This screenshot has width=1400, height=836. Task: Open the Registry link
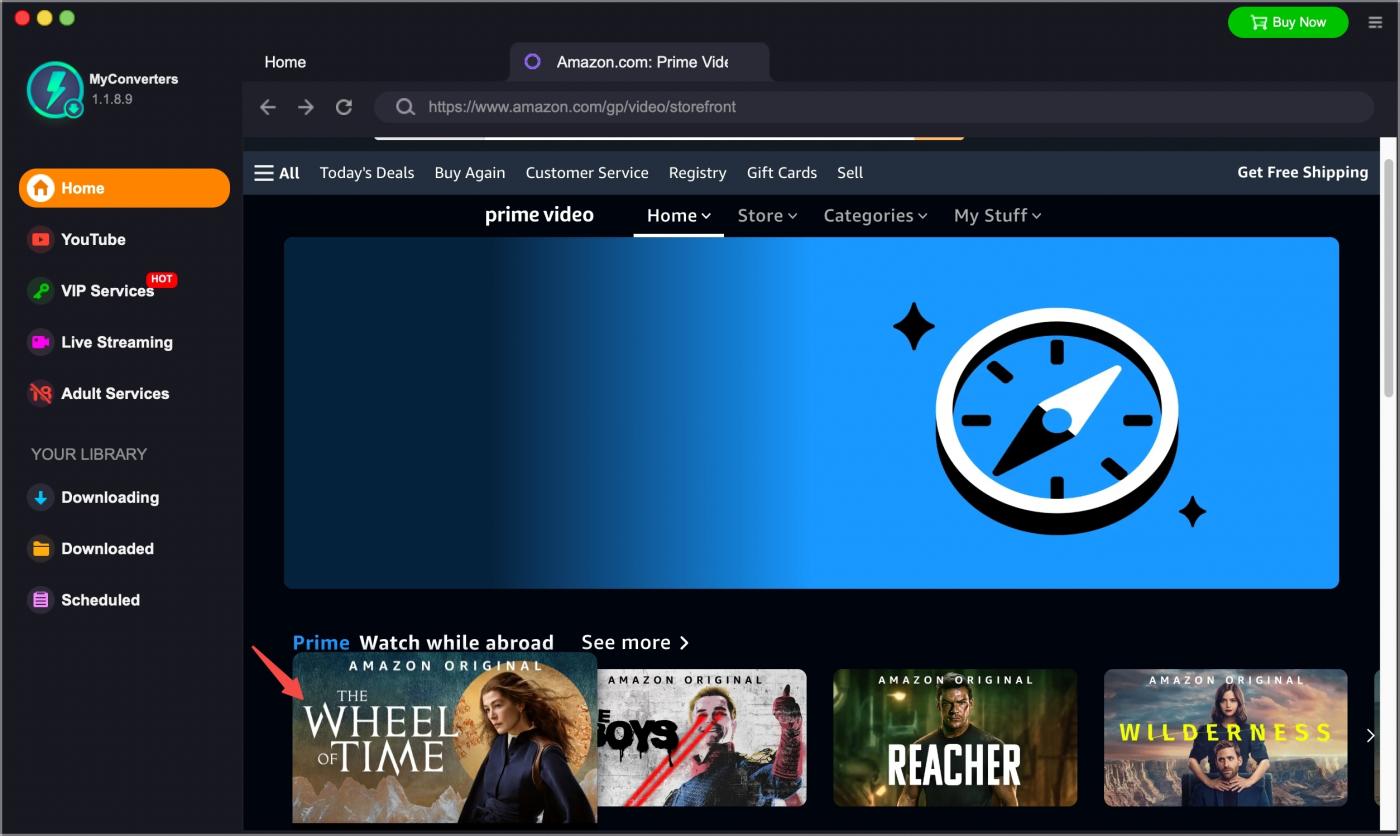point(698,173)
